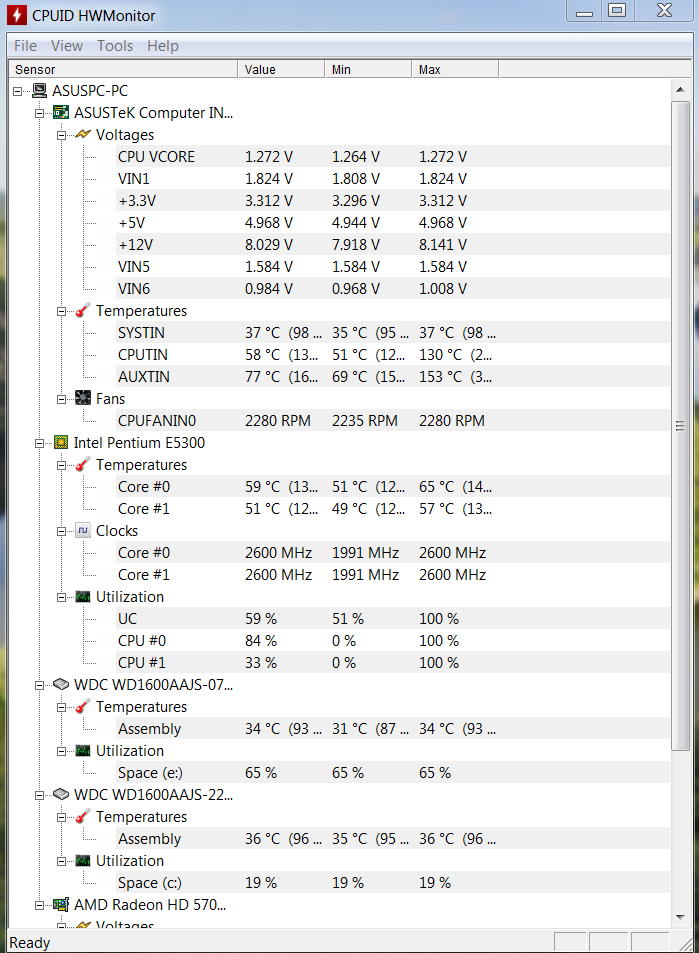
Task: Click the Utilization icon under Intel Pentium
Action: 83,597
